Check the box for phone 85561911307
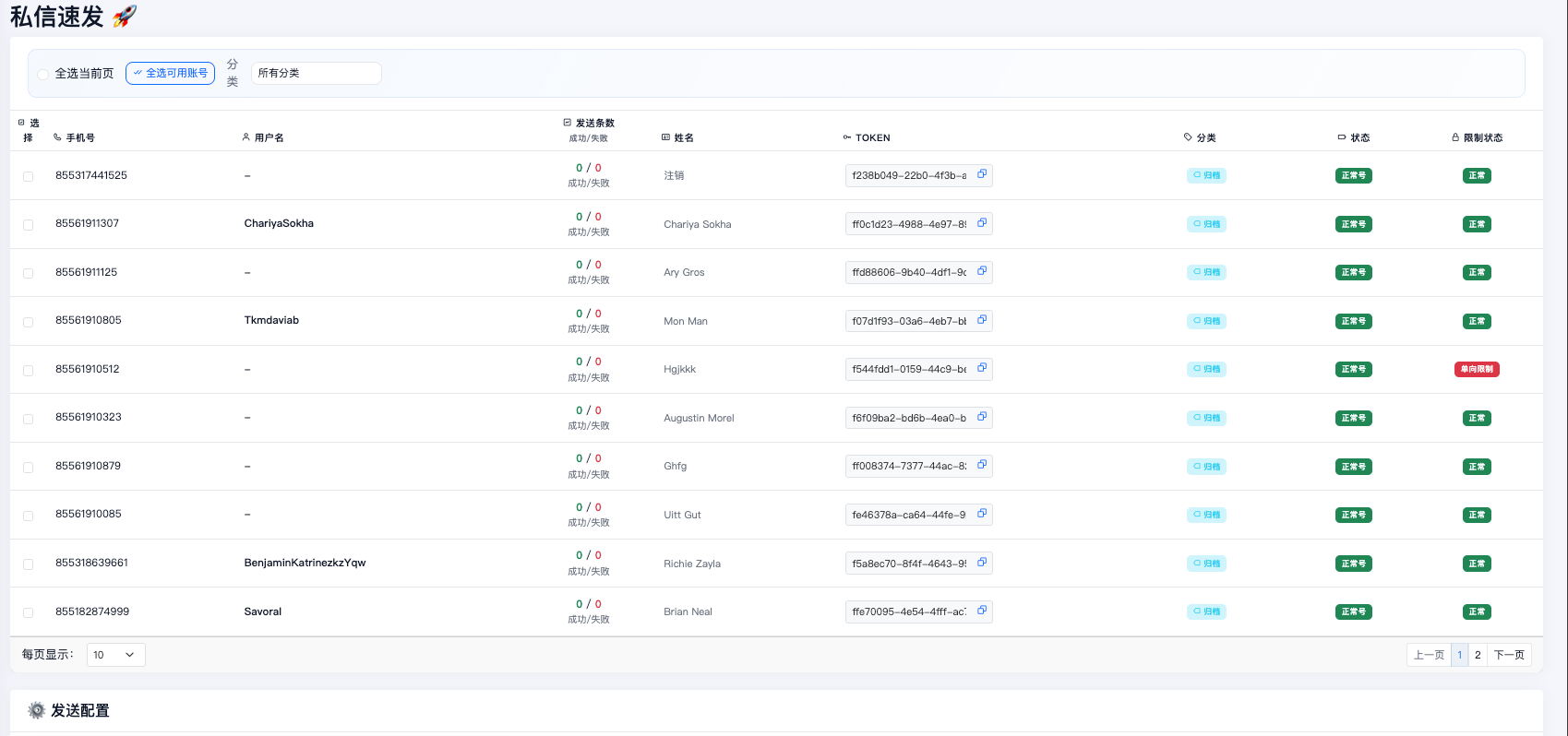Viewport: 1568px width, 736px height. [x=28, y=224]
